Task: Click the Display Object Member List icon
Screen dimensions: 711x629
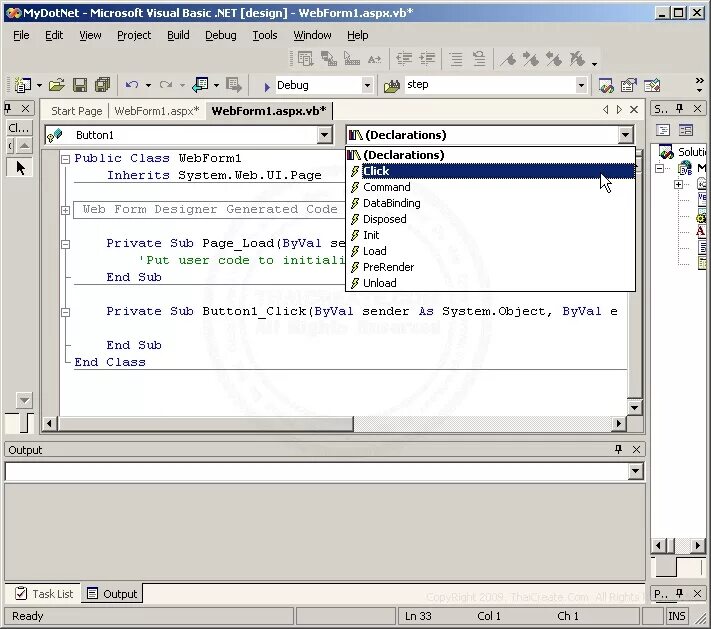Action: click(x=305, y=59)
